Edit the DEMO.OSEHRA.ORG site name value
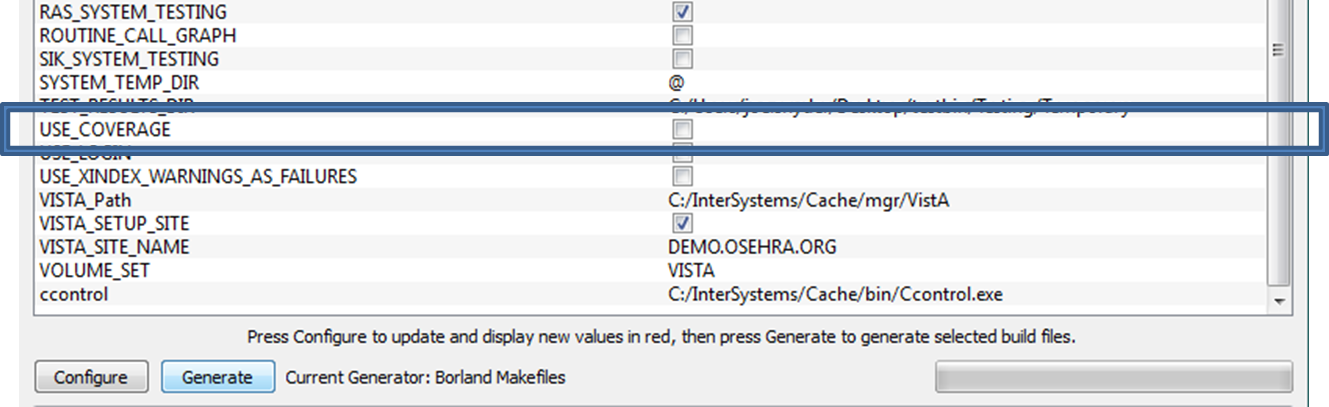The image size is (1329, 407). click(x=752, y=247)
